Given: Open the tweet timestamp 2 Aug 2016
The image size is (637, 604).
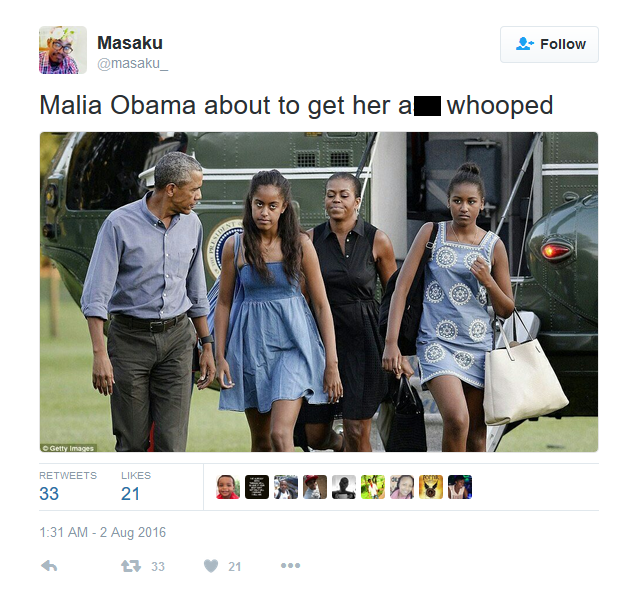Looking at the screenshot, I should coord(103,532).
